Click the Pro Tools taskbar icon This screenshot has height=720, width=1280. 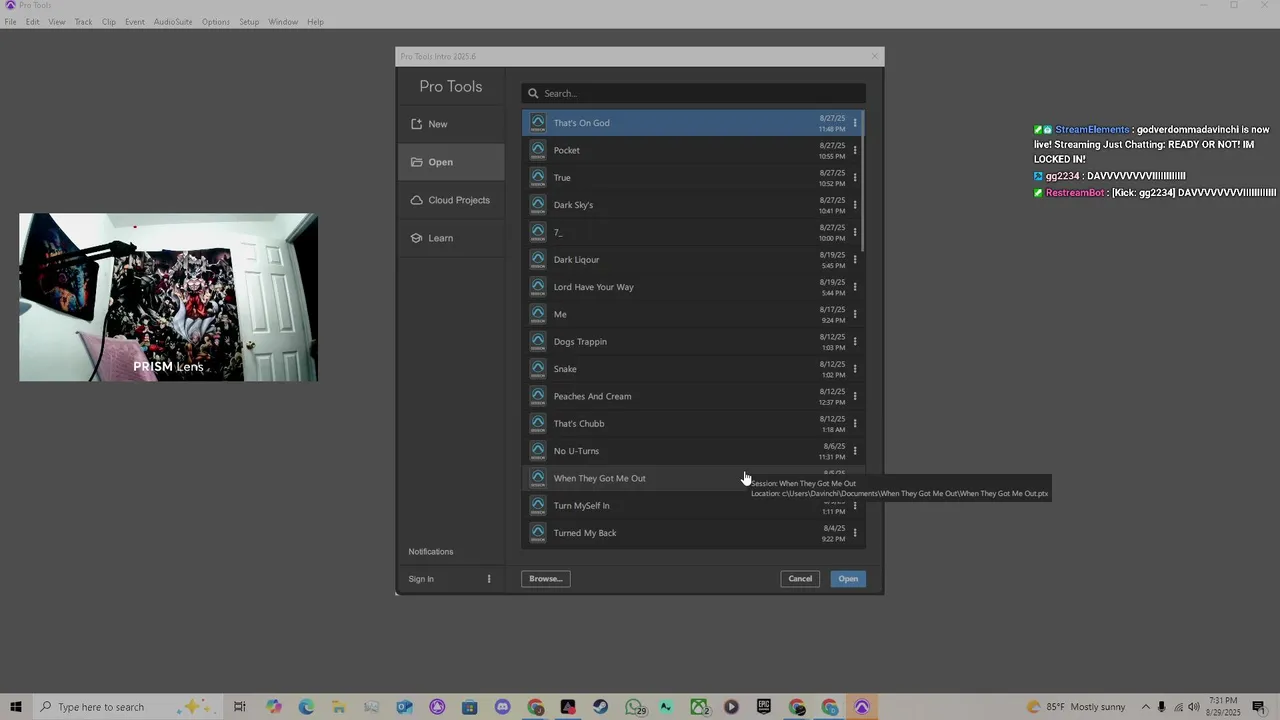point(862,707)
